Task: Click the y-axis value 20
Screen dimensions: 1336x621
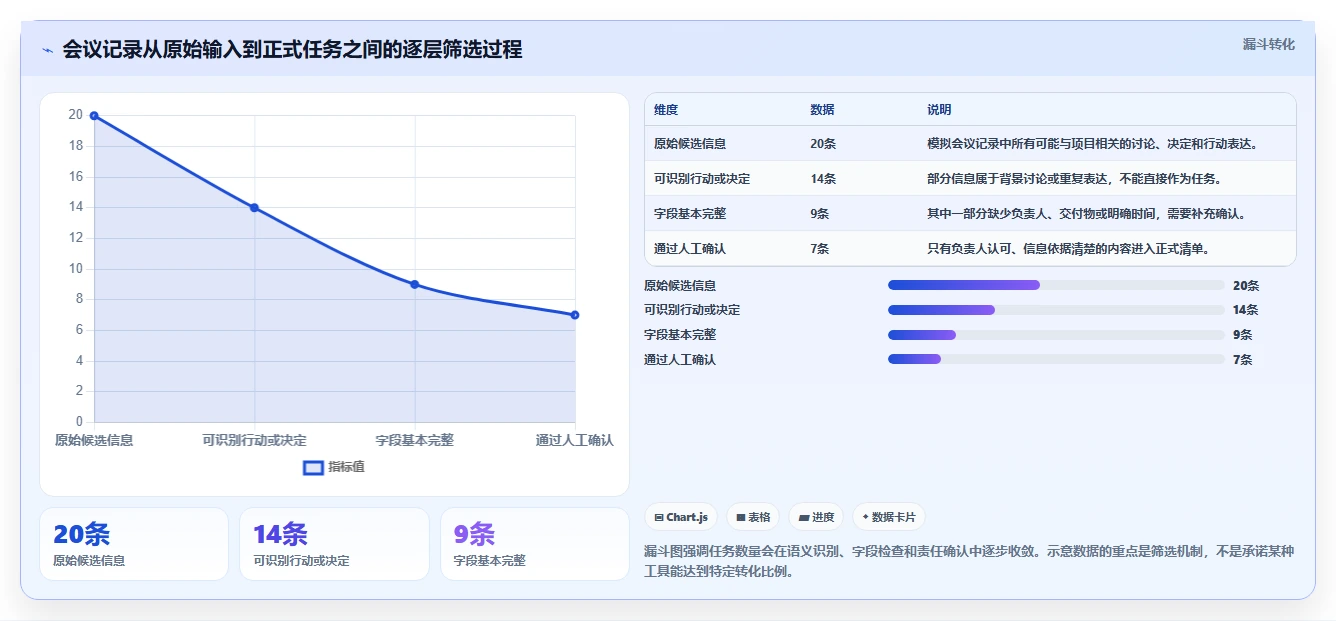Action: [76, 115]
